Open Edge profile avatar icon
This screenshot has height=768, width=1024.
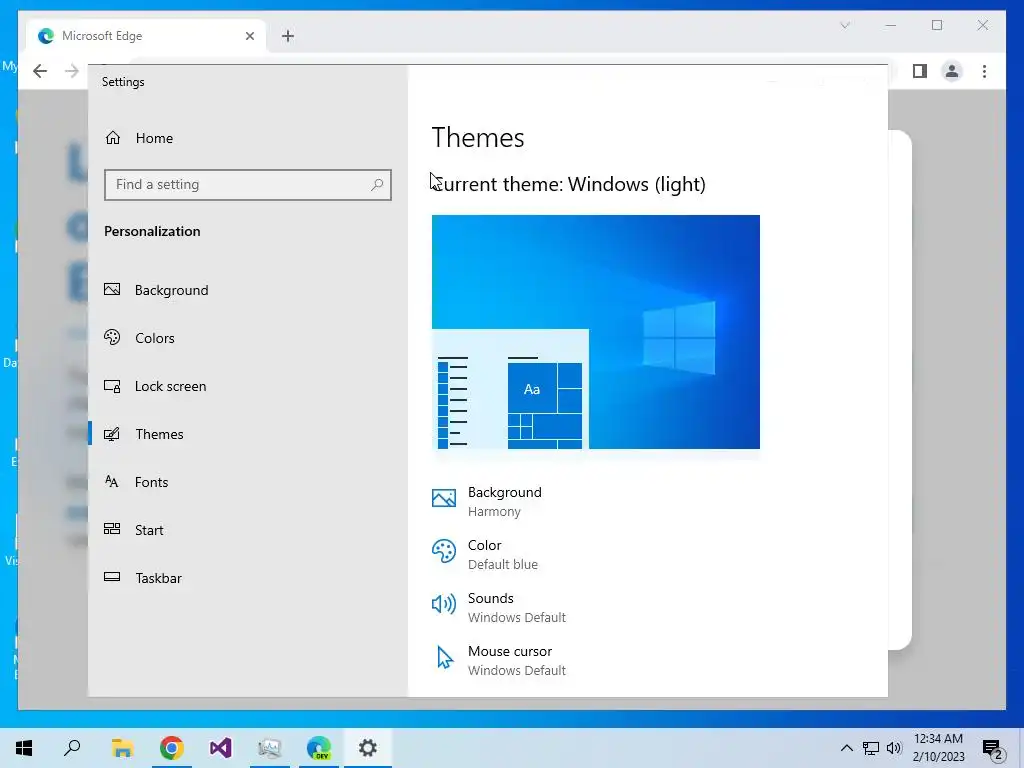click(952, 71)
